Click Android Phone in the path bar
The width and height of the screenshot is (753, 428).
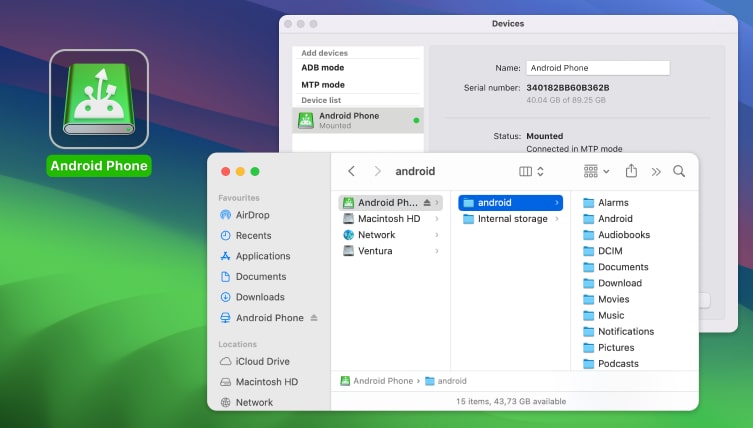[x=377, y=381]
